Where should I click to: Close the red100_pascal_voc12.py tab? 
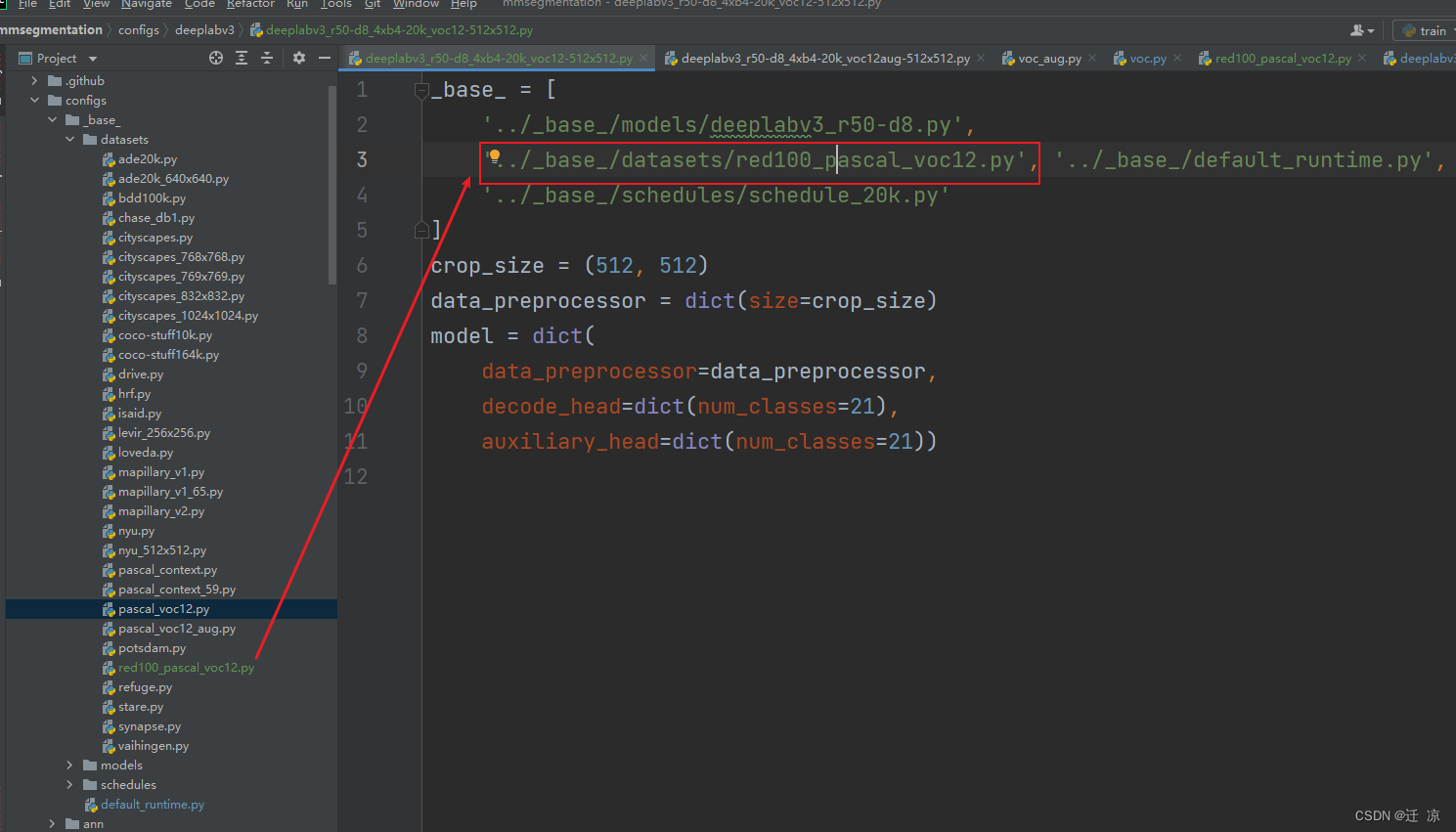(1362, 59)
